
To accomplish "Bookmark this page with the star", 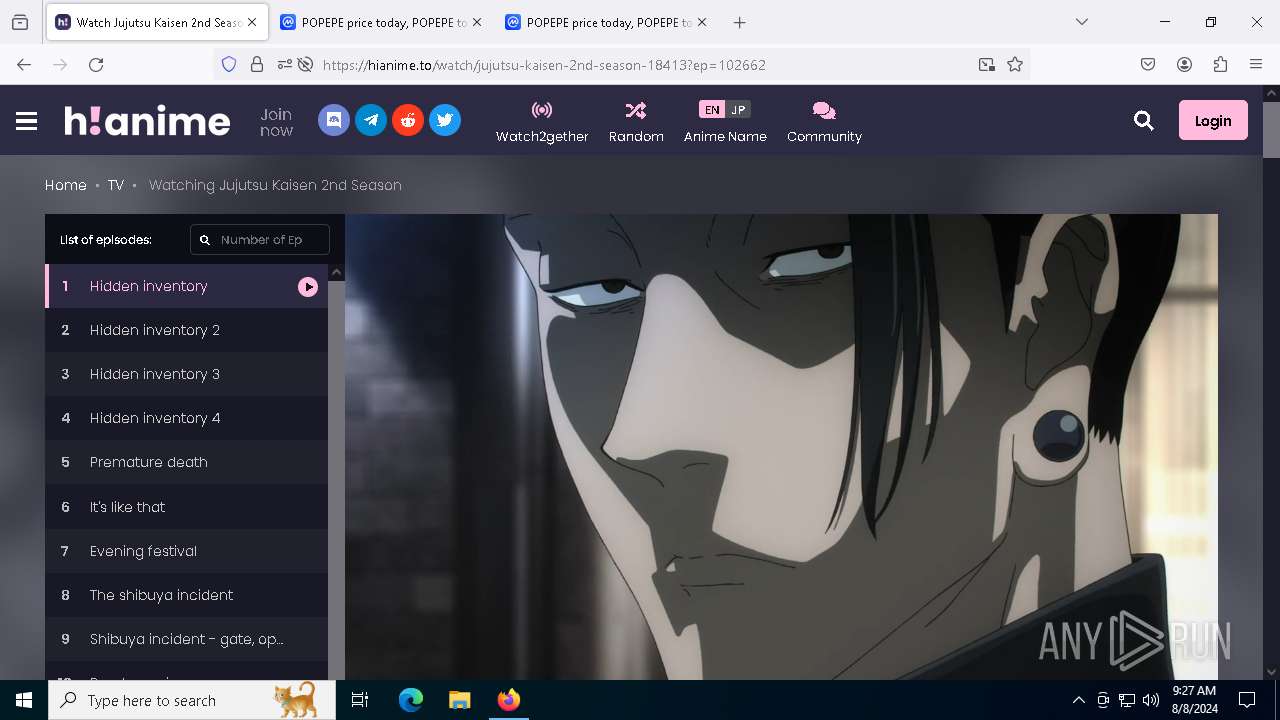I will point(1015,64).
